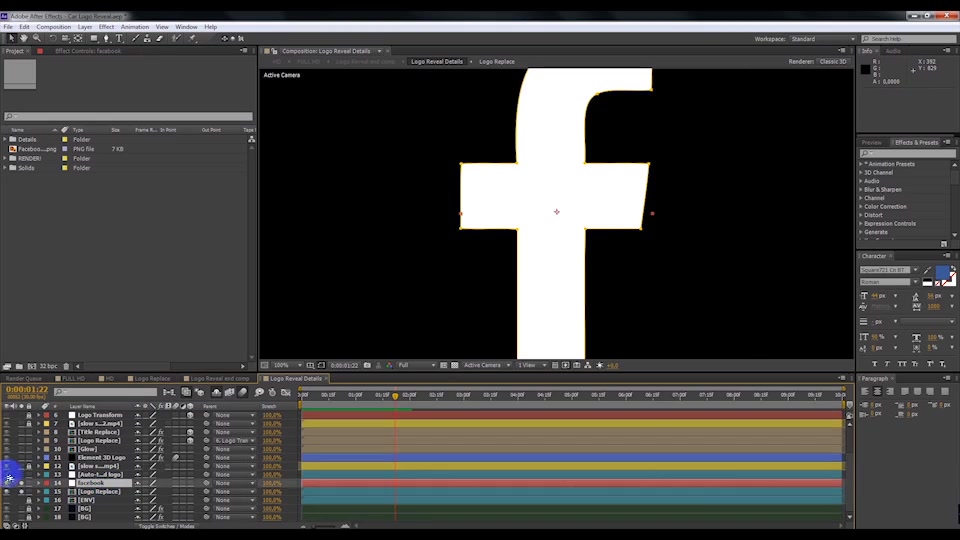Switch to Render Queue tab
This screenshot has height=540, width=960.
[24, 379]
